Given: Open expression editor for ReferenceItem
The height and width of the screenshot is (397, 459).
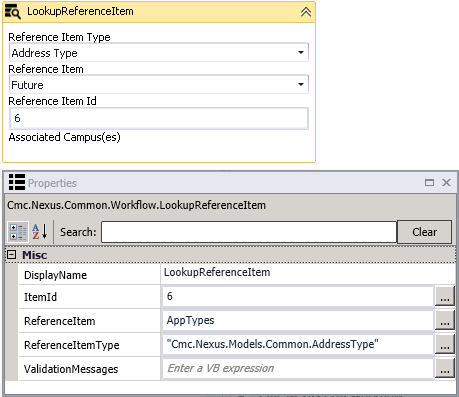Looking at the screenshot, I should coord(445,320).
